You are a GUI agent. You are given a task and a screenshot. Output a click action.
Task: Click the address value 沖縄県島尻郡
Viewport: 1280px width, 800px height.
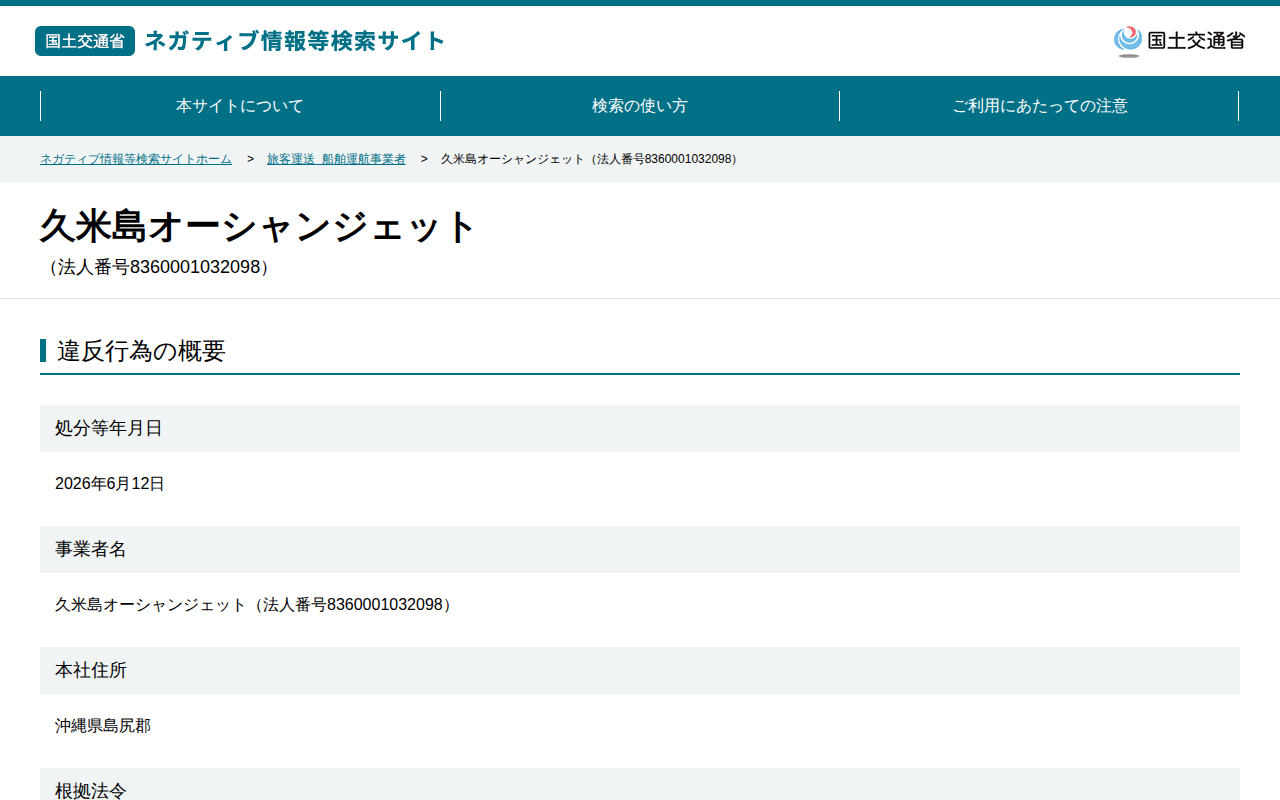tap(103, 726)
